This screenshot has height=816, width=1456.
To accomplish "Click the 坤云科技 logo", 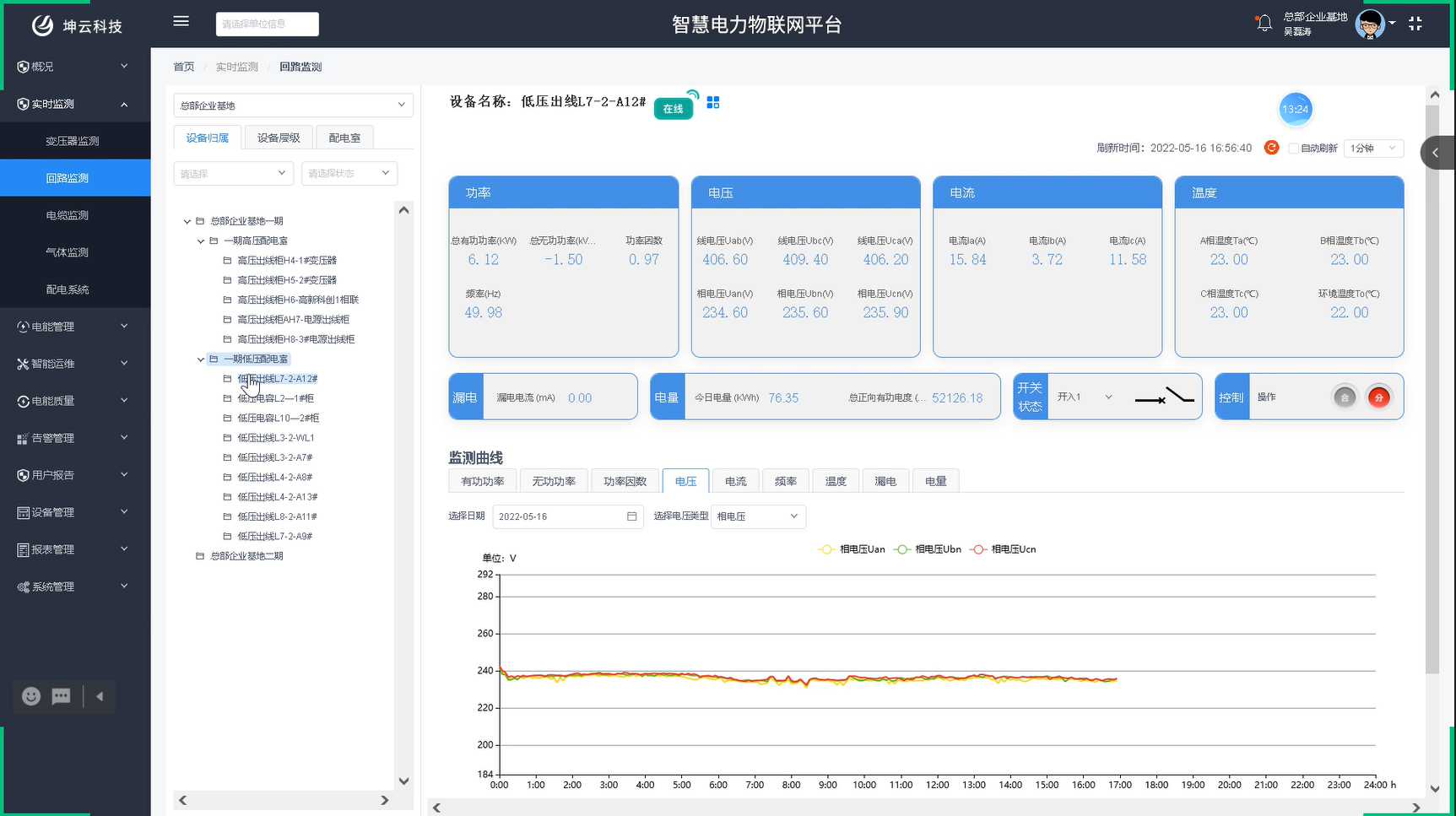I will pos(77,26).
